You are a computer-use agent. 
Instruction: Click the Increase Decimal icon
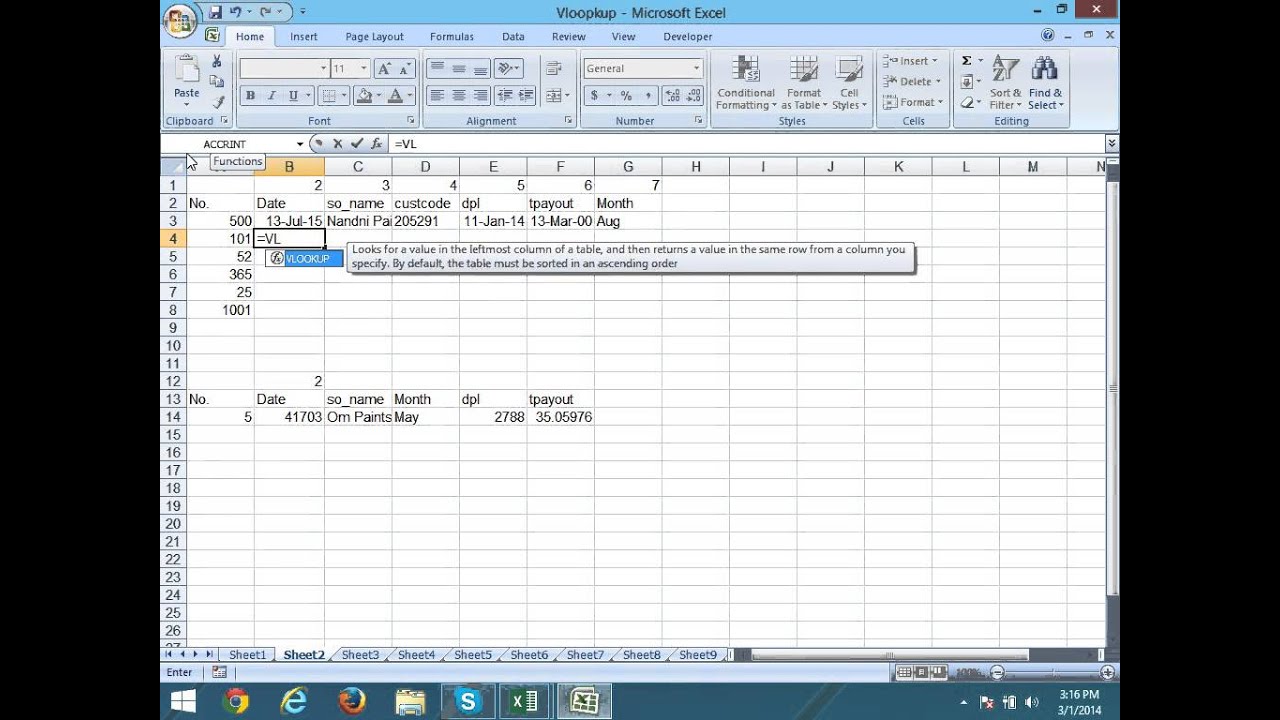point(671,96)
